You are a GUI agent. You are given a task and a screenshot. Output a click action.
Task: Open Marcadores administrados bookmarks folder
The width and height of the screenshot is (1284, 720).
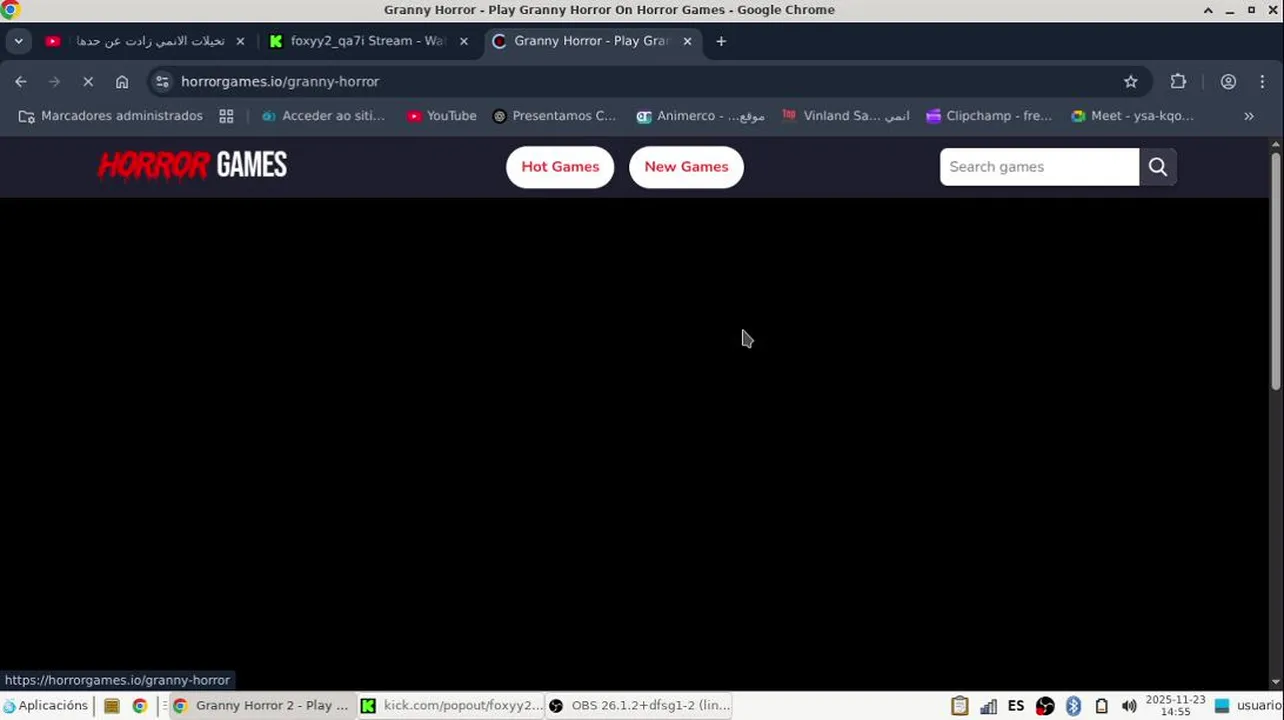(x=111, y=116)
